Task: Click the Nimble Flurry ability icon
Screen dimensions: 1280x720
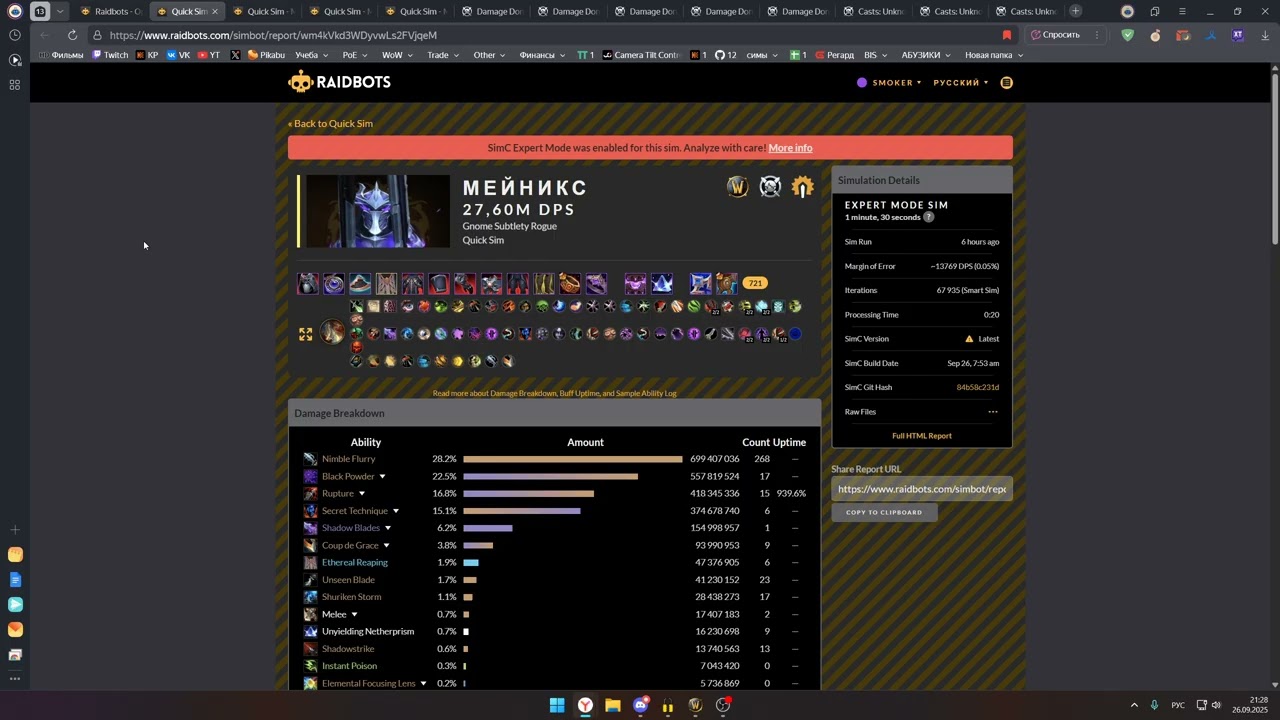Action: coord(310,459)
